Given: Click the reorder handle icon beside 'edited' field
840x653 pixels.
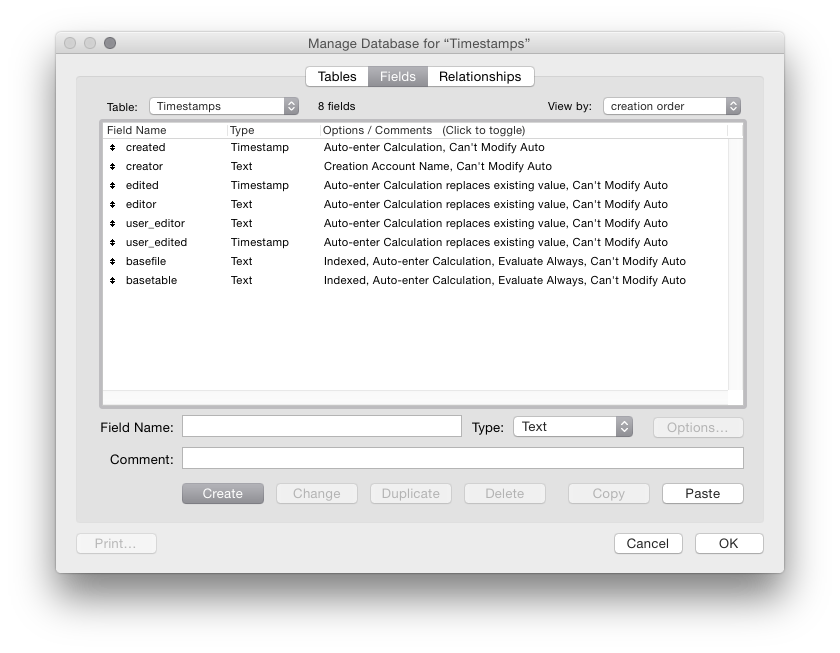Looking at the screenshot, I should coord(113,186).
